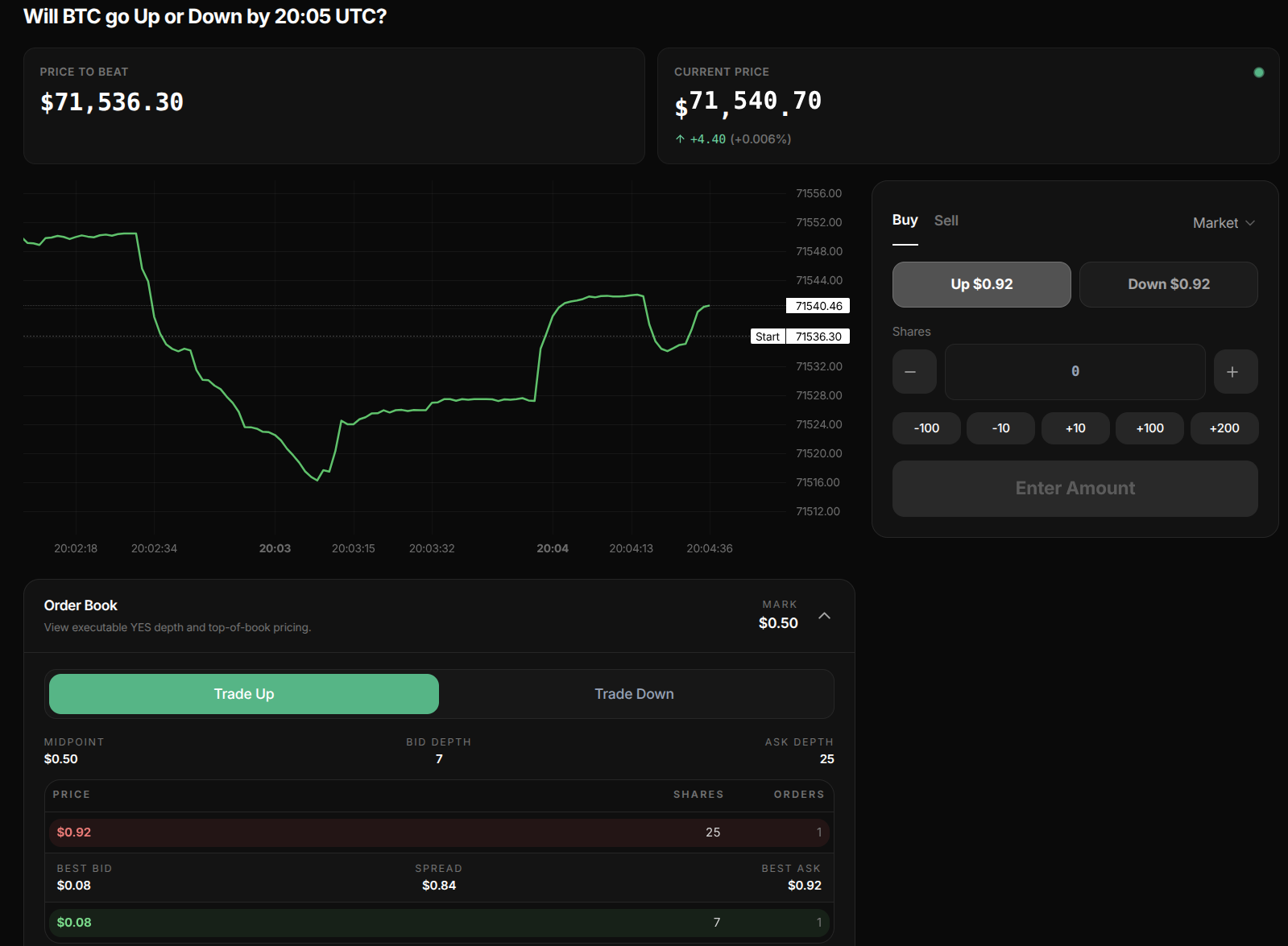
Task: Click the plus shares stepper button
Action: (x=1236, y=372)
